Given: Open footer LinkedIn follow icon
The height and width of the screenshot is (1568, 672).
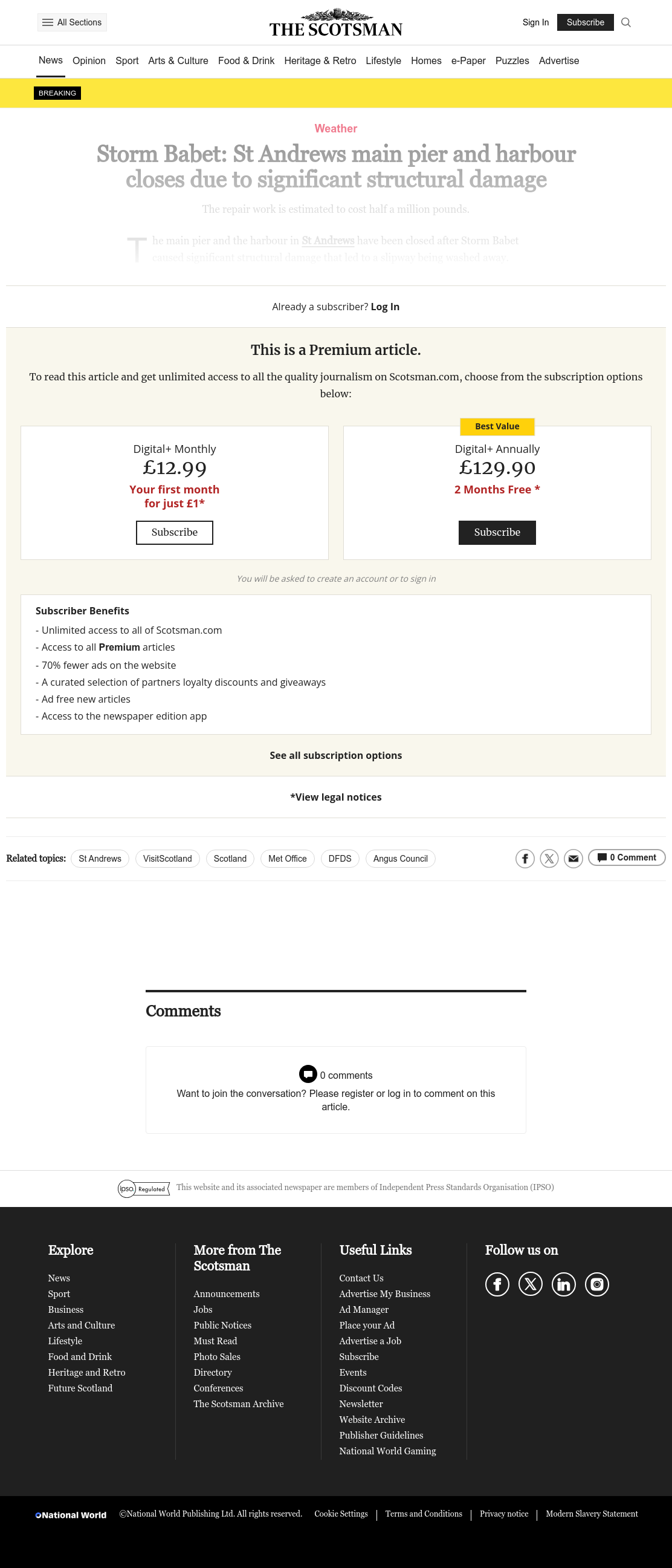Looking at the screenshot, I should point(564,1284).
